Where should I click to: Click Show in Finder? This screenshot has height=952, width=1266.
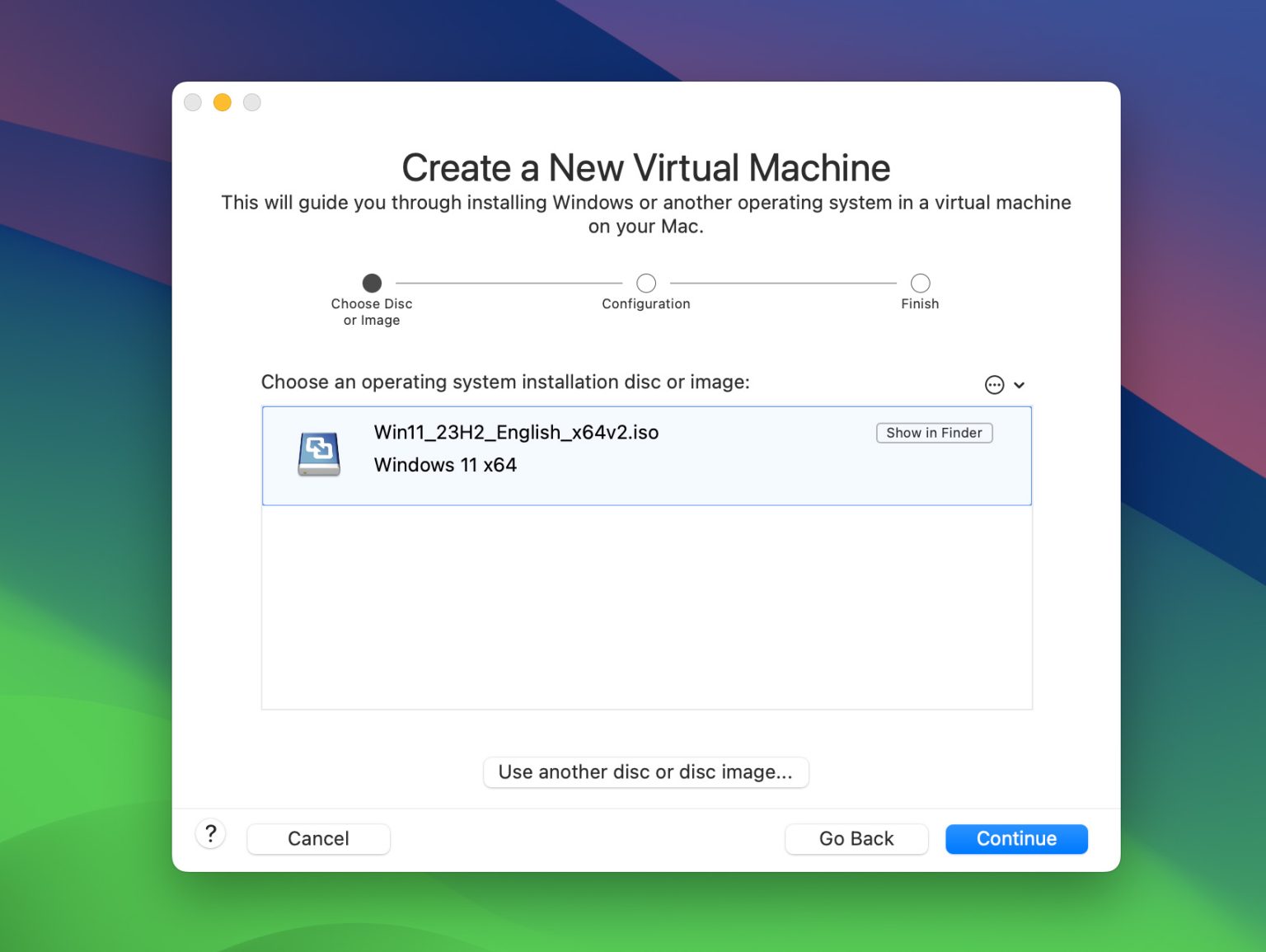coord(934,433)
